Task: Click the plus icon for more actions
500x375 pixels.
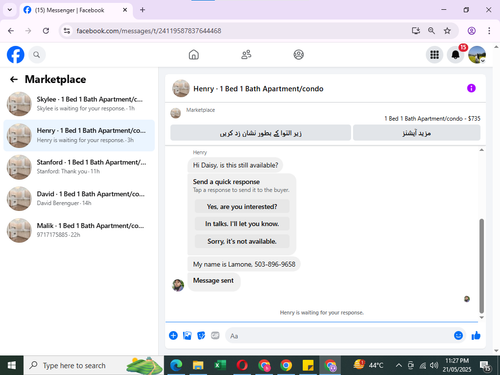Action: pyautogui.click(x=173, y=335)
